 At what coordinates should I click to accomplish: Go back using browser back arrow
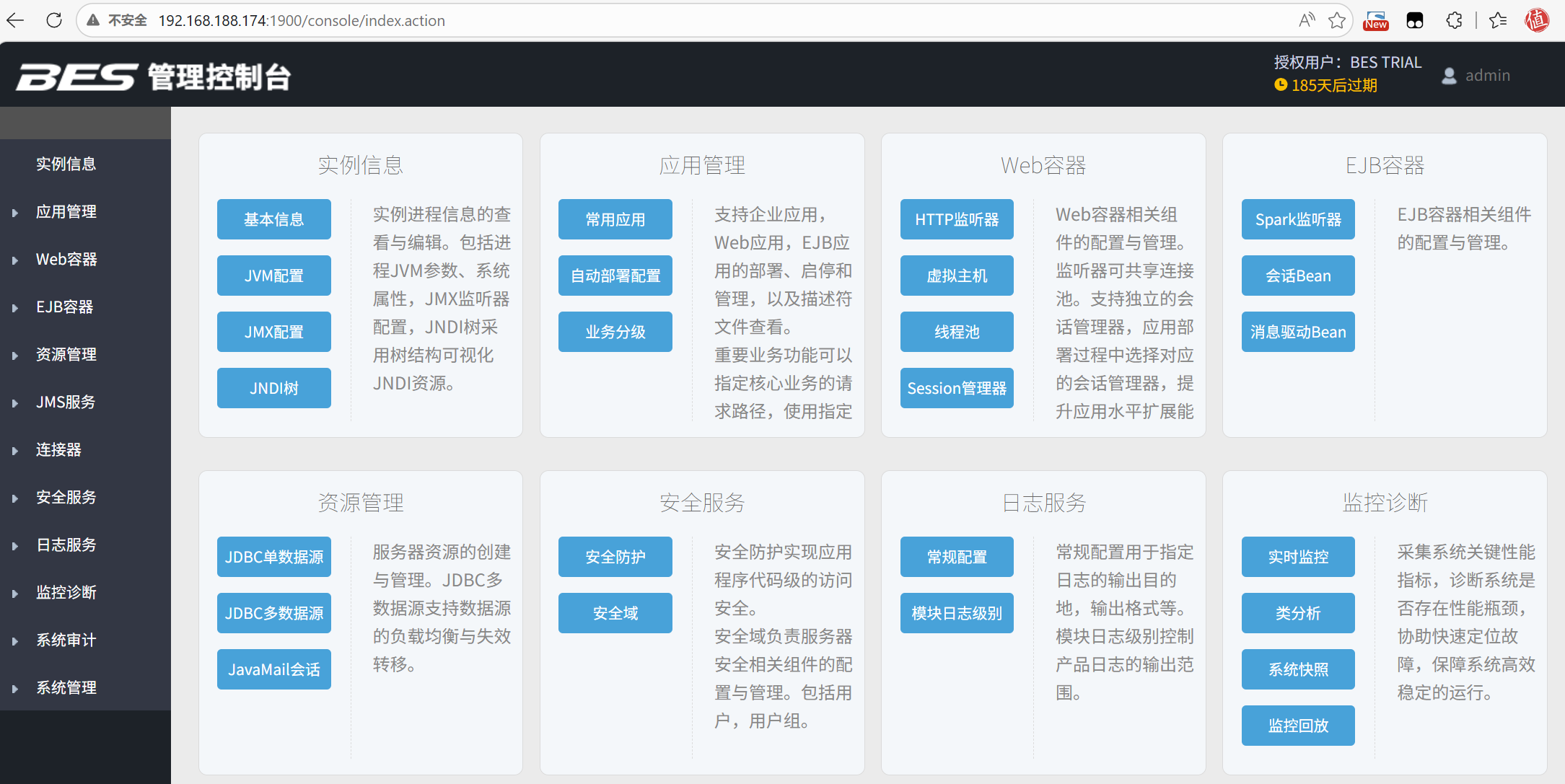(x=15, y=20)
